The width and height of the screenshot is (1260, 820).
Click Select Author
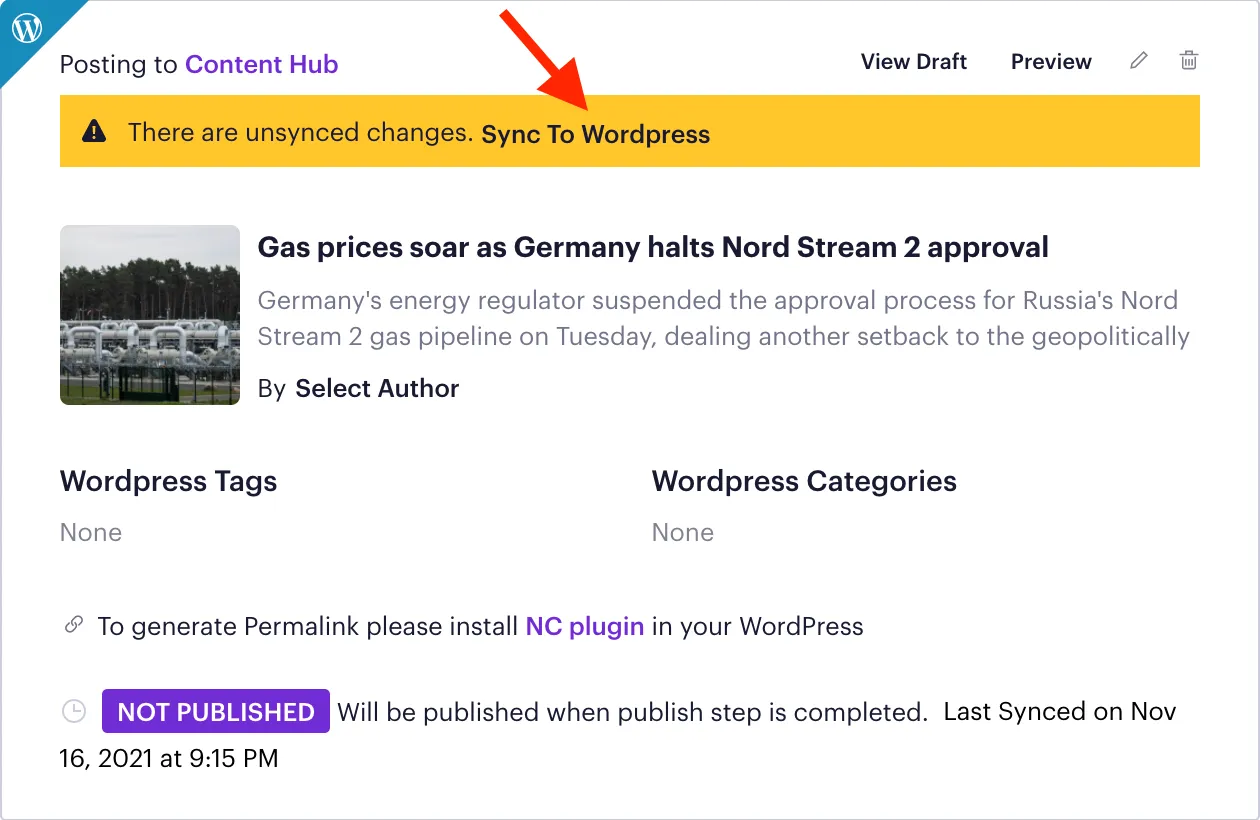coord(377,389)
